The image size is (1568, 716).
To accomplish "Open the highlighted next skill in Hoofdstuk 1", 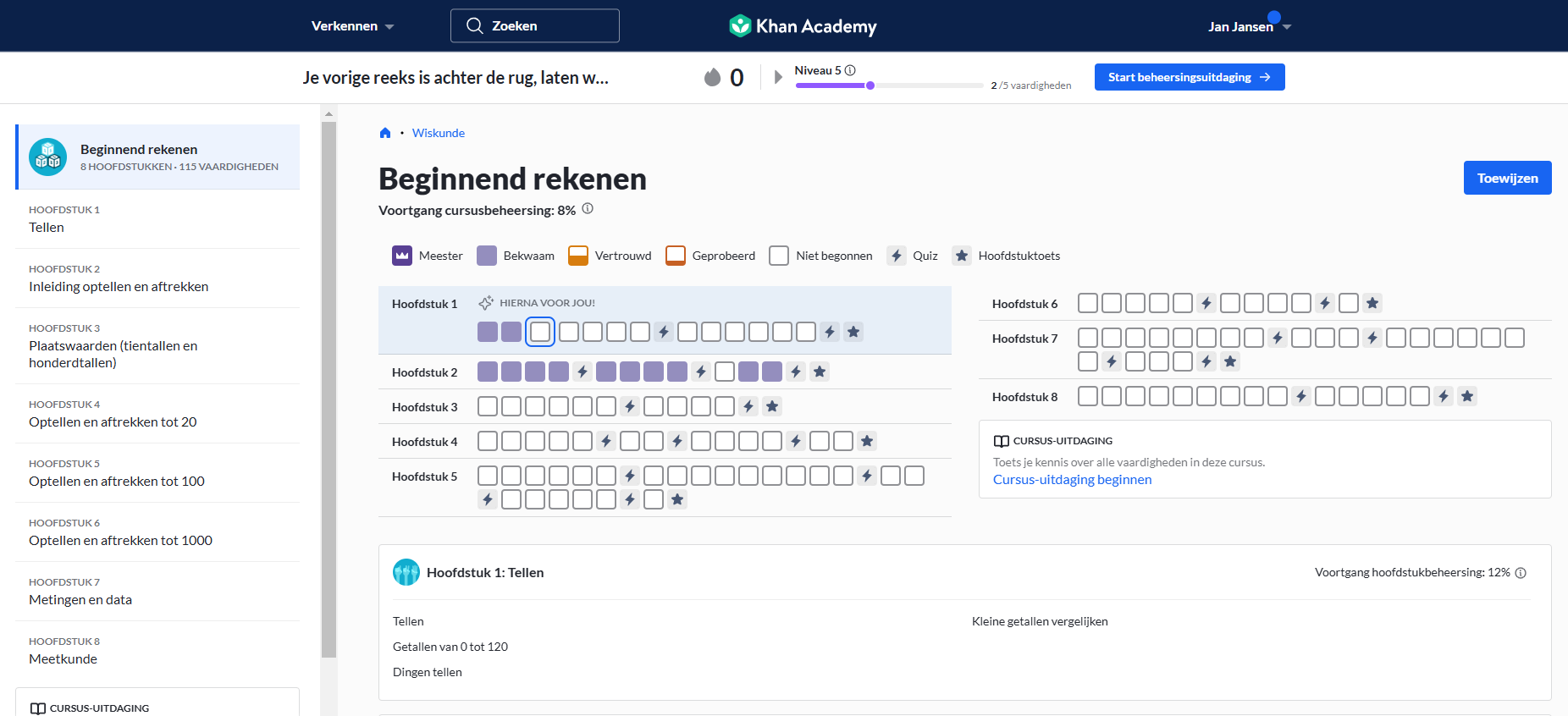I will (540, 332).
